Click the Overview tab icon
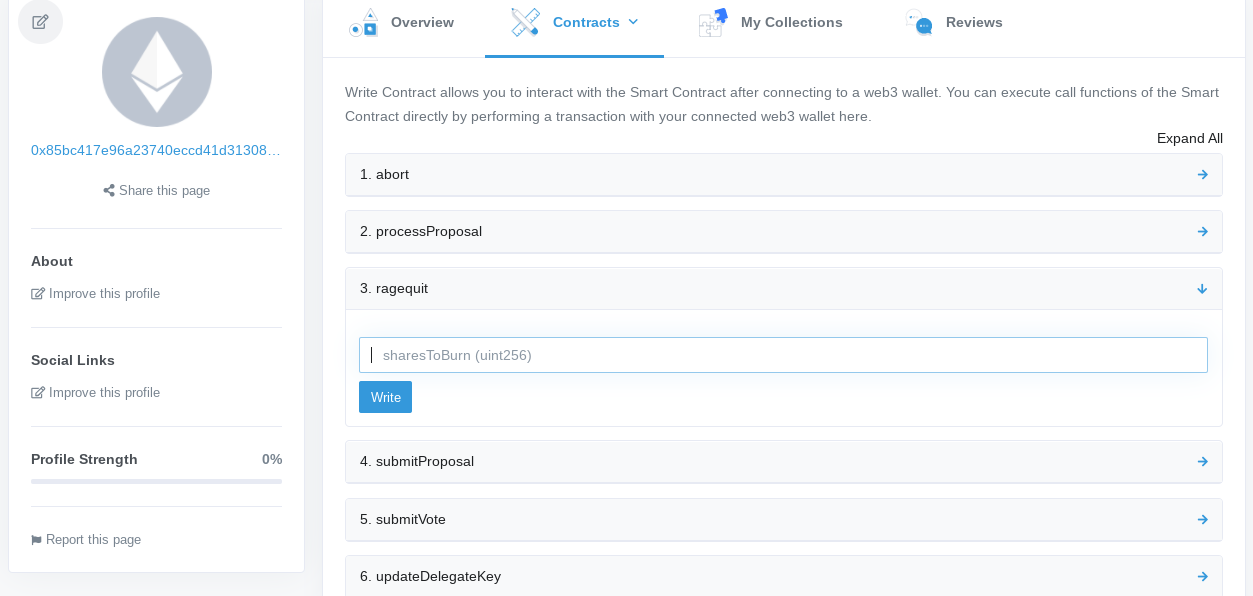Viewport: 1253px width, 596px height. click(363, 22)
